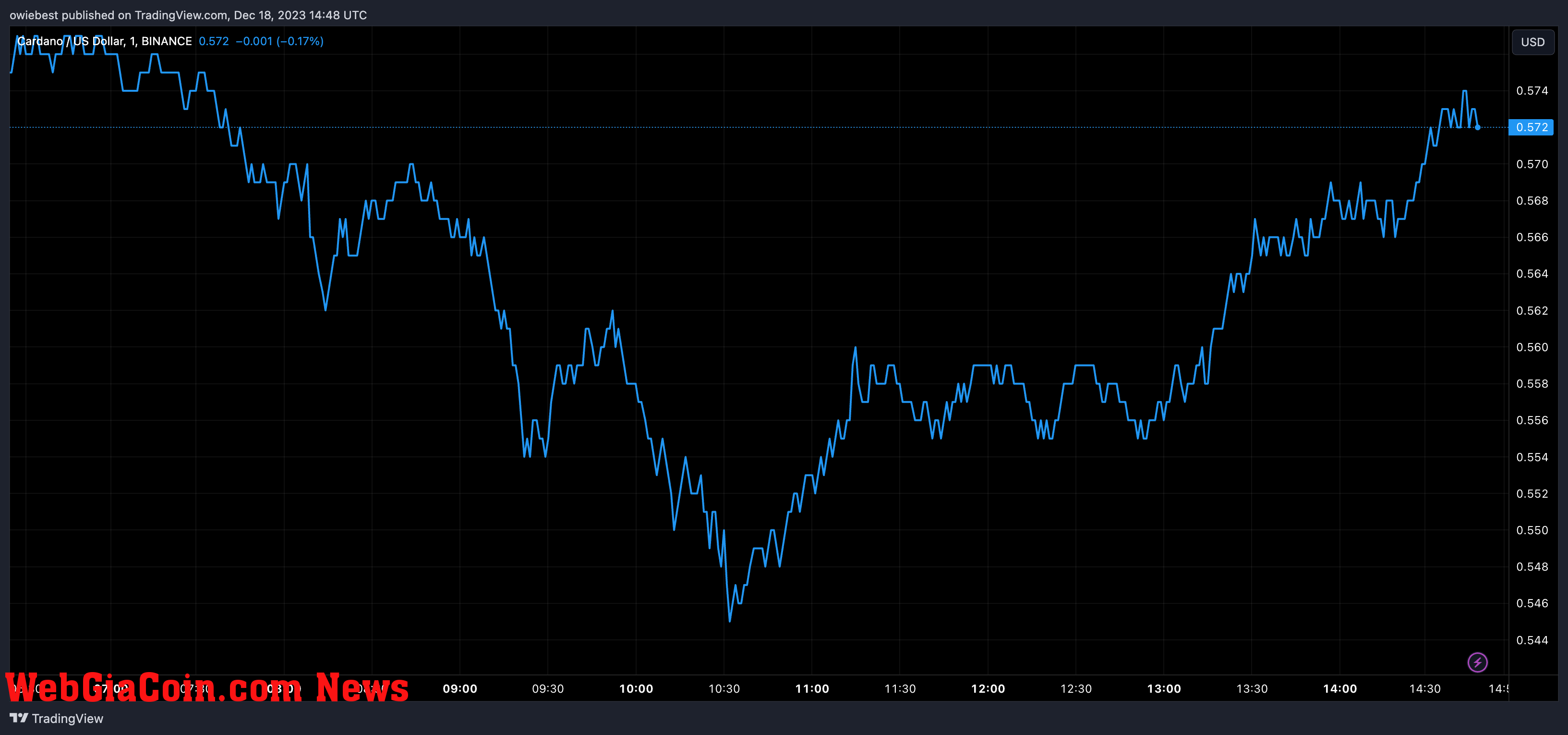Image resolution: width=1568 pixels, height=735 pixels.
Task: Click the 11:00 time axis label
Action: pos(812,689)
